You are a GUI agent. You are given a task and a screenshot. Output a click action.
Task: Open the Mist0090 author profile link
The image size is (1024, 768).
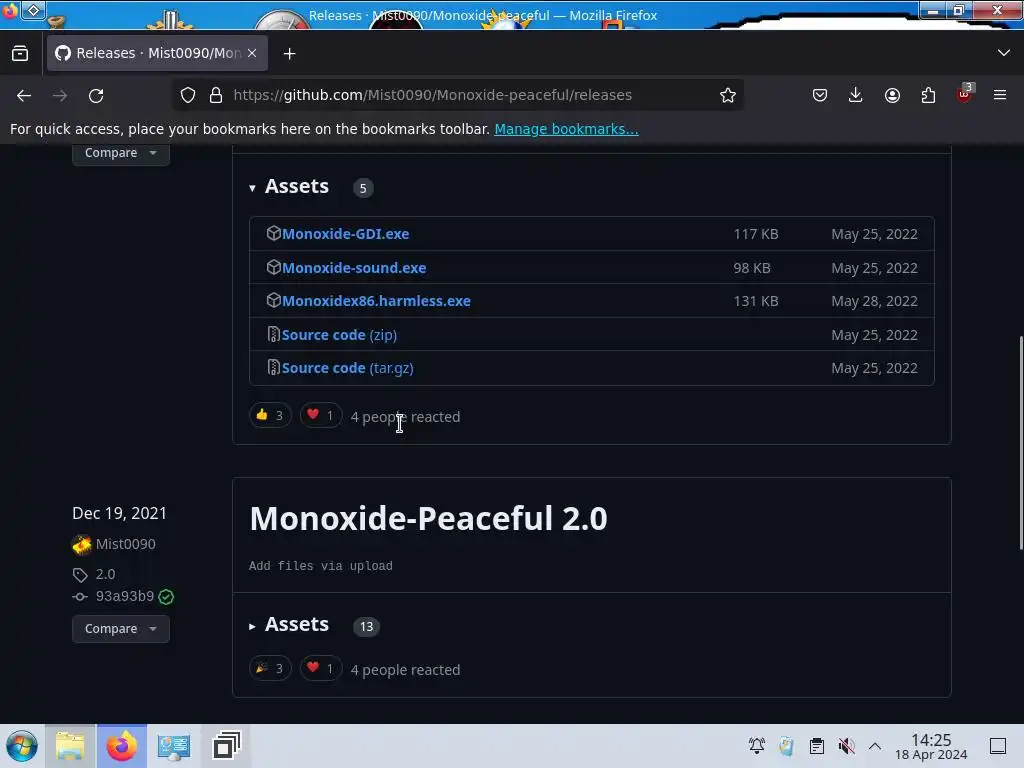point(125,544)
